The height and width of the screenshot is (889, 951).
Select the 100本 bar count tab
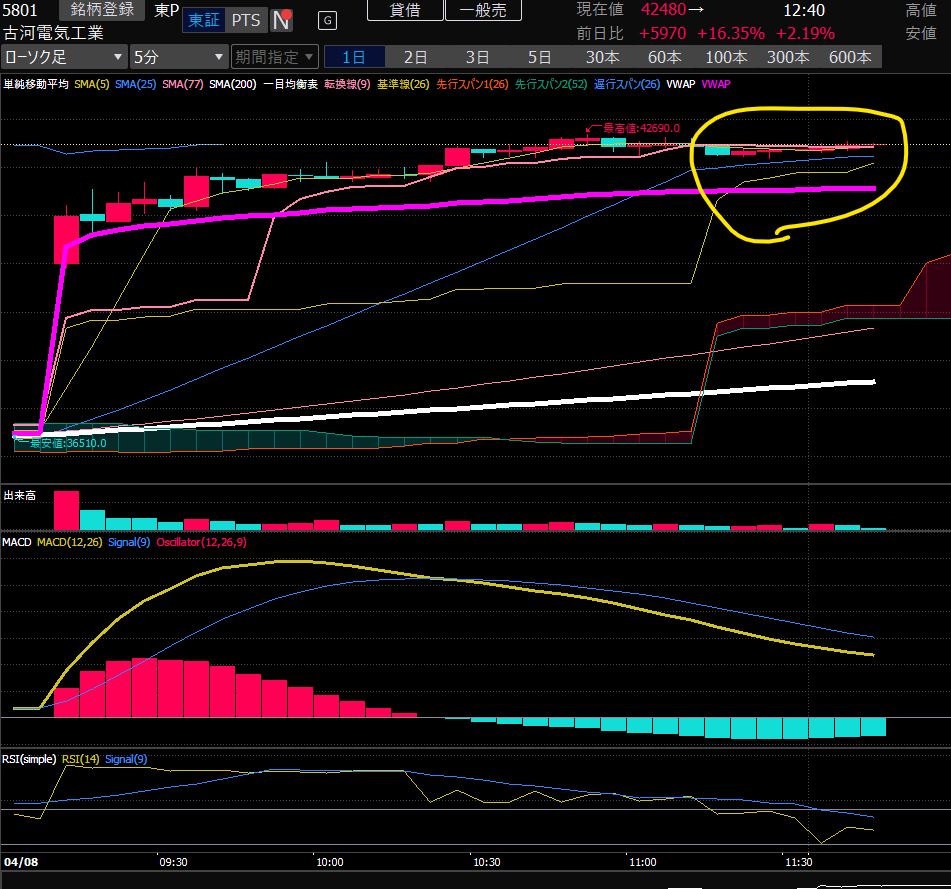[726, 56]
